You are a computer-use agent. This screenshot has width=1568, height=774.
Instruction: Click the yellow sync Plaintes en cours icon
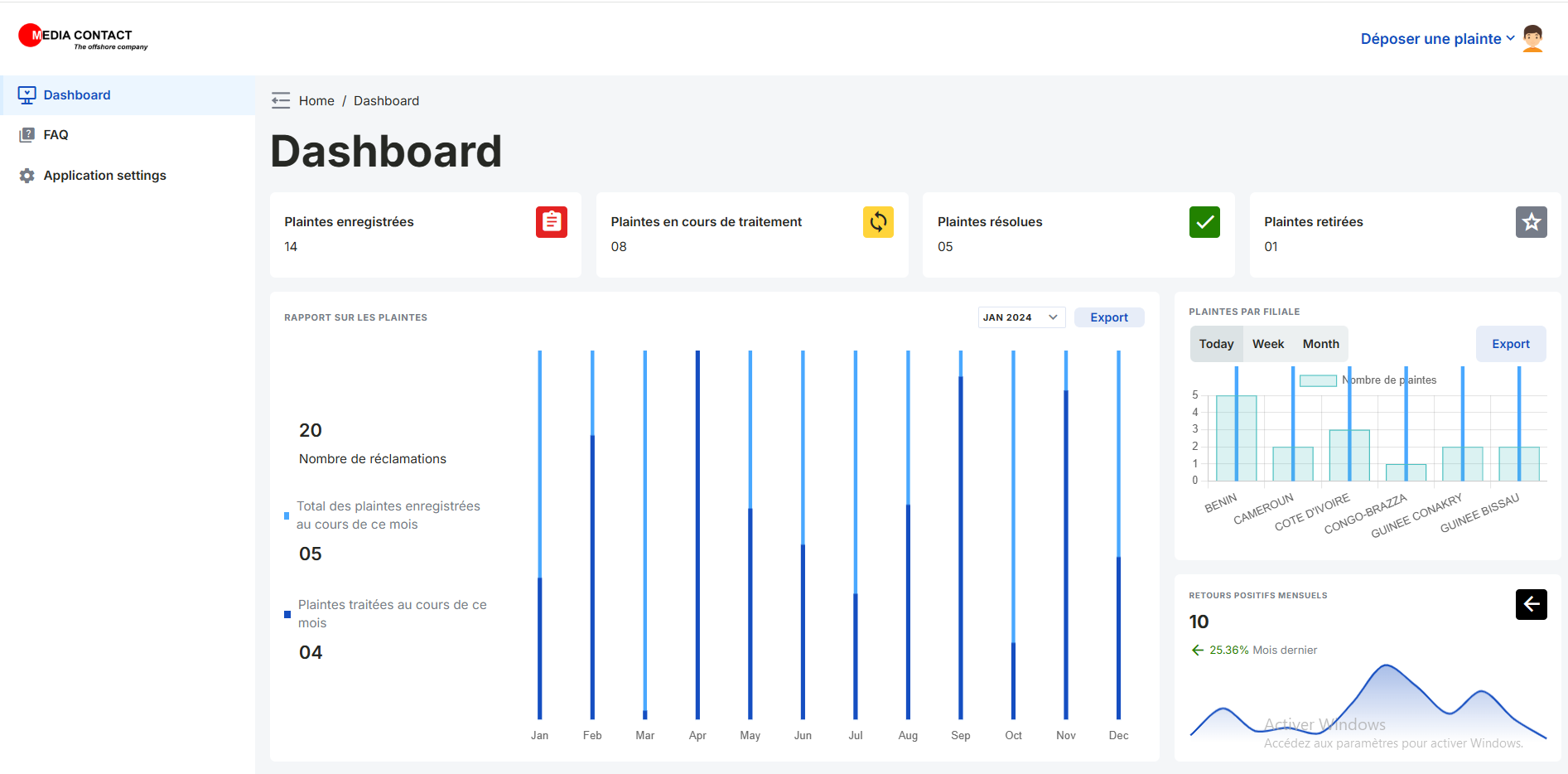(878, 222)
